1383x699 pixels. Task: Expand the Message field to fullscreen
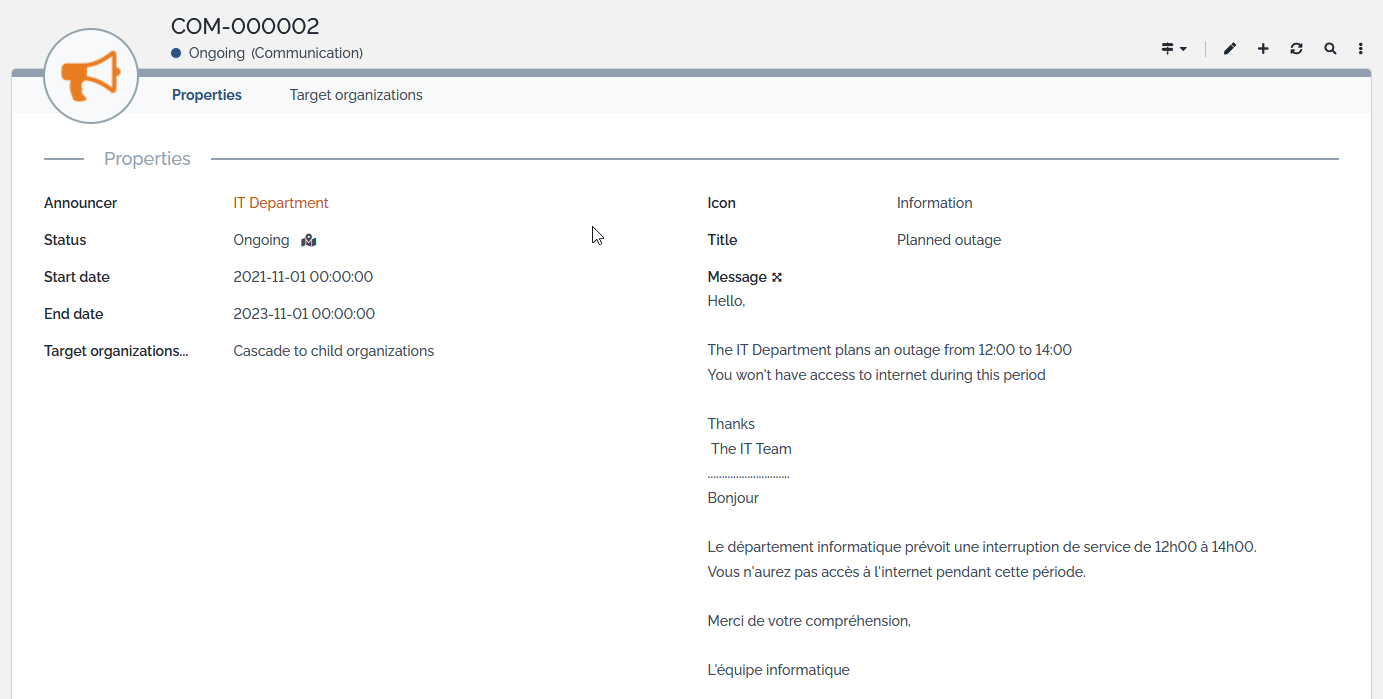777,277
